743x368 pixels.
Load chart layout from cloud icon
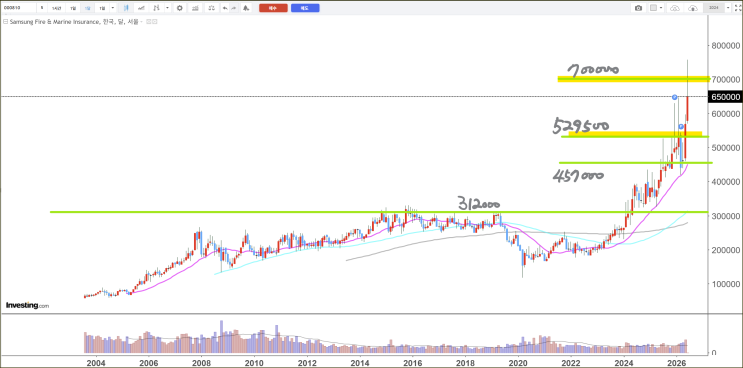675,8
